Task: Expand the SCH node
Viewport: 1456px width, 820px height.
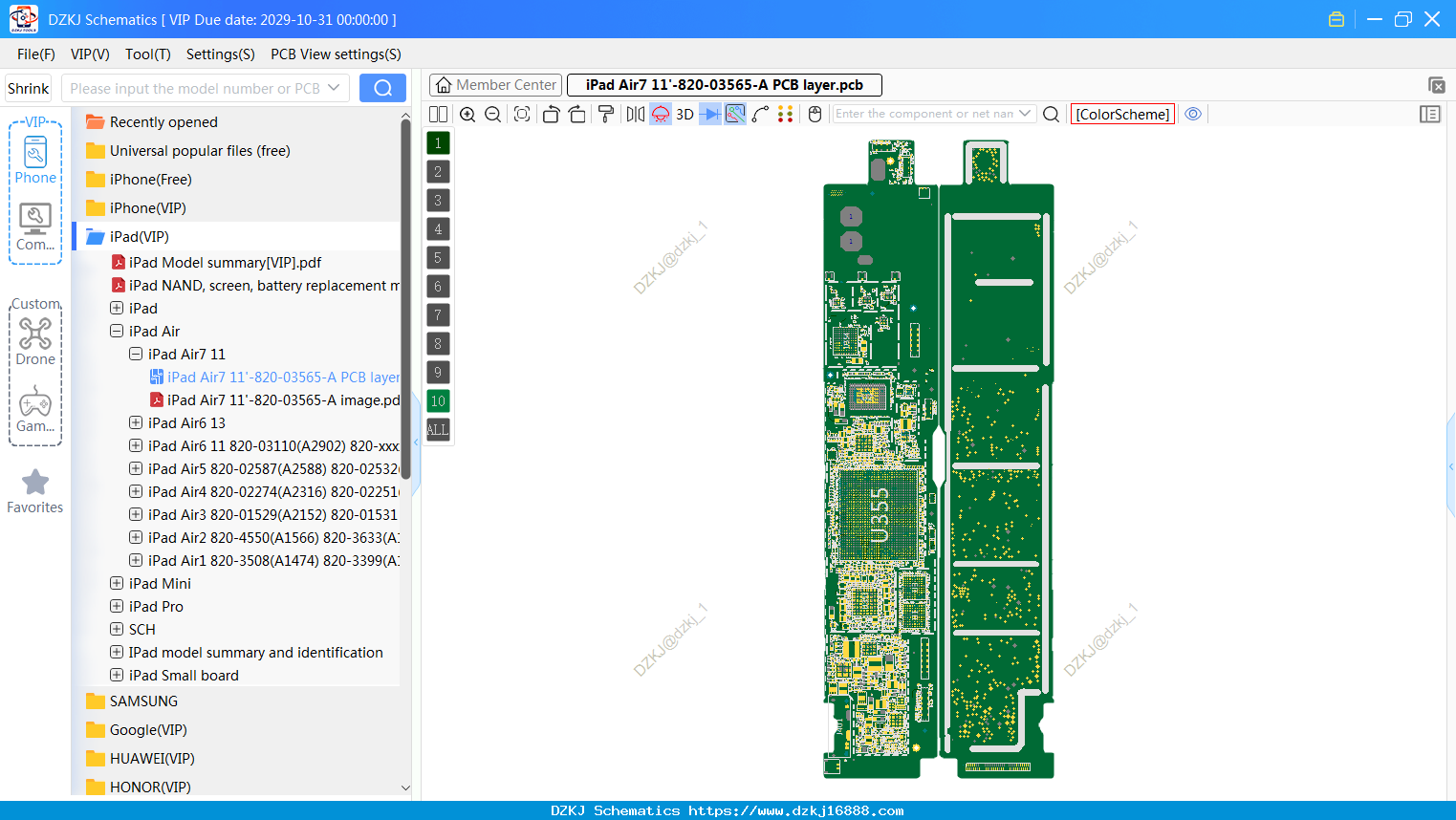Action: [117, 629]
